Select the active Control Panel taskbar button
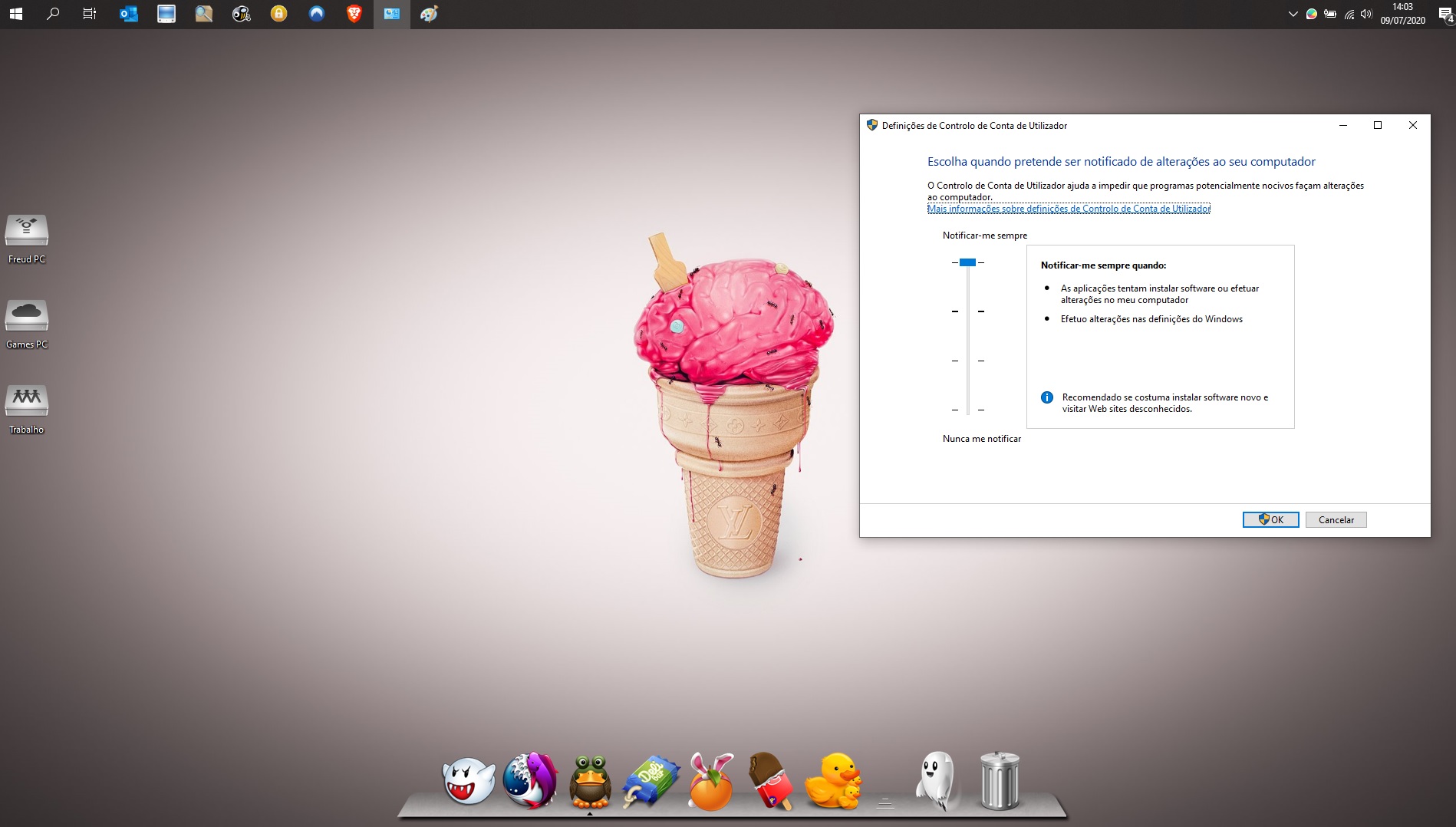The width and height of the screenshot is (1456, 827). pos(391,14)
